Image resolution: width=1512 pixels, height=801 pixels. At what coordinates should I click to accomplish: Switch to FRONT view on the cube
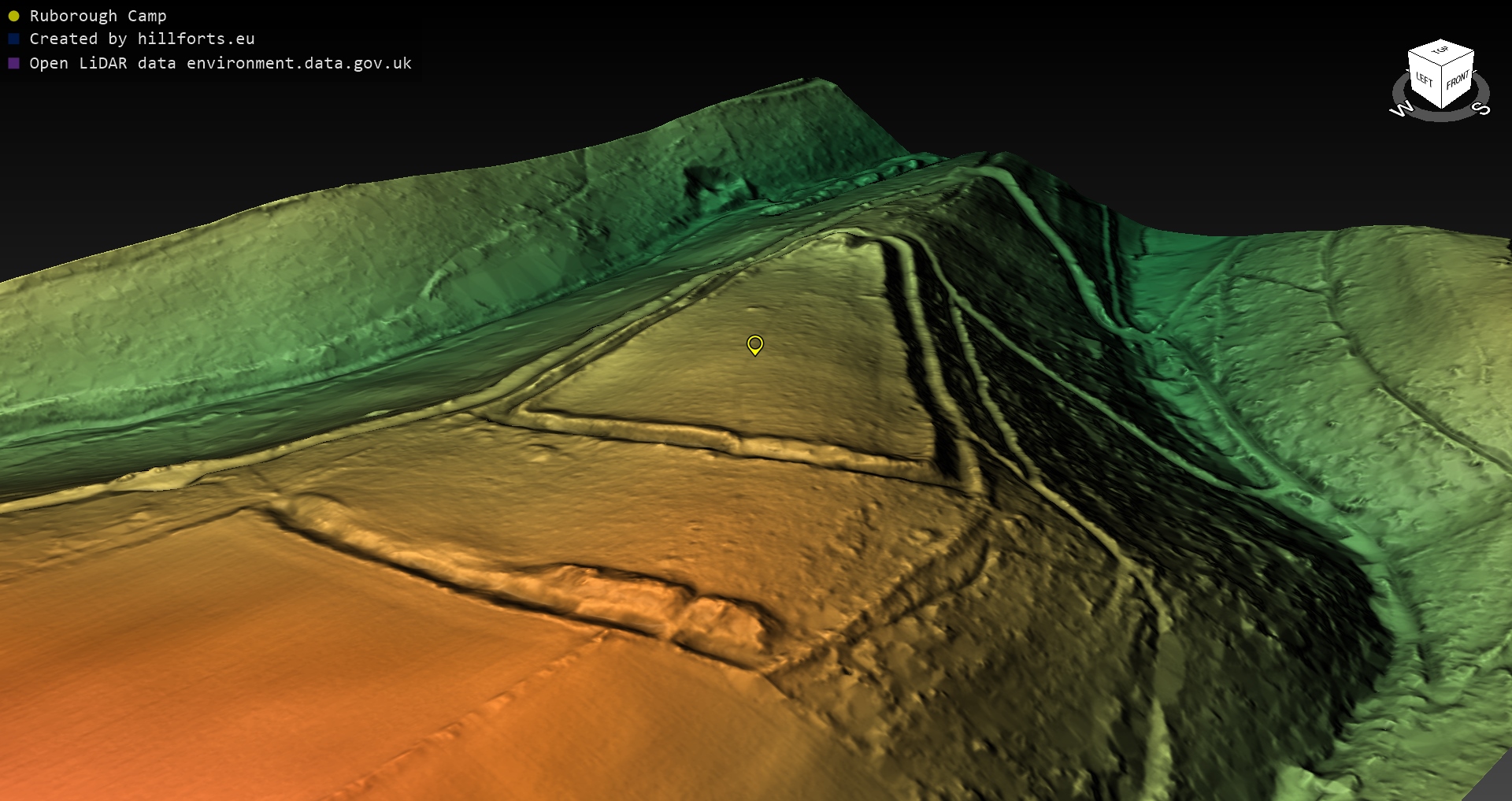pos(1458,80)
